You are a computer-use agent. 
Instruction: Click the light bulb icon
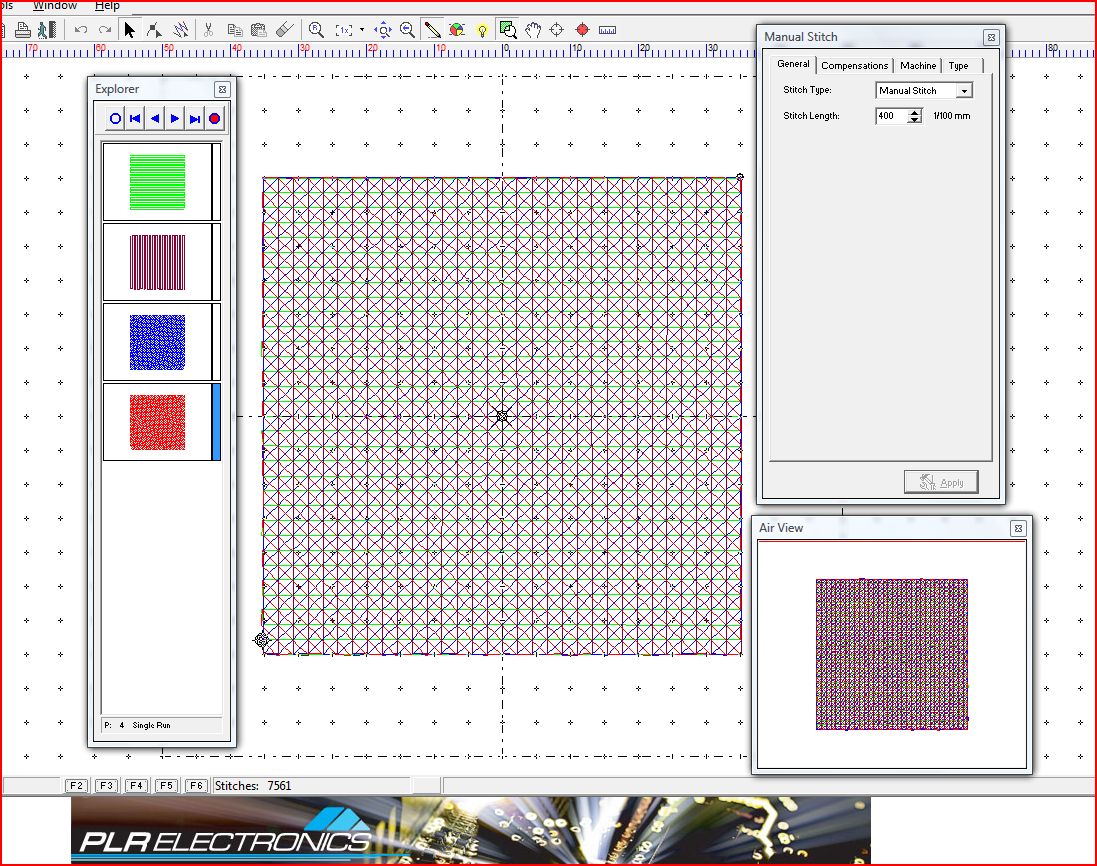482,30
